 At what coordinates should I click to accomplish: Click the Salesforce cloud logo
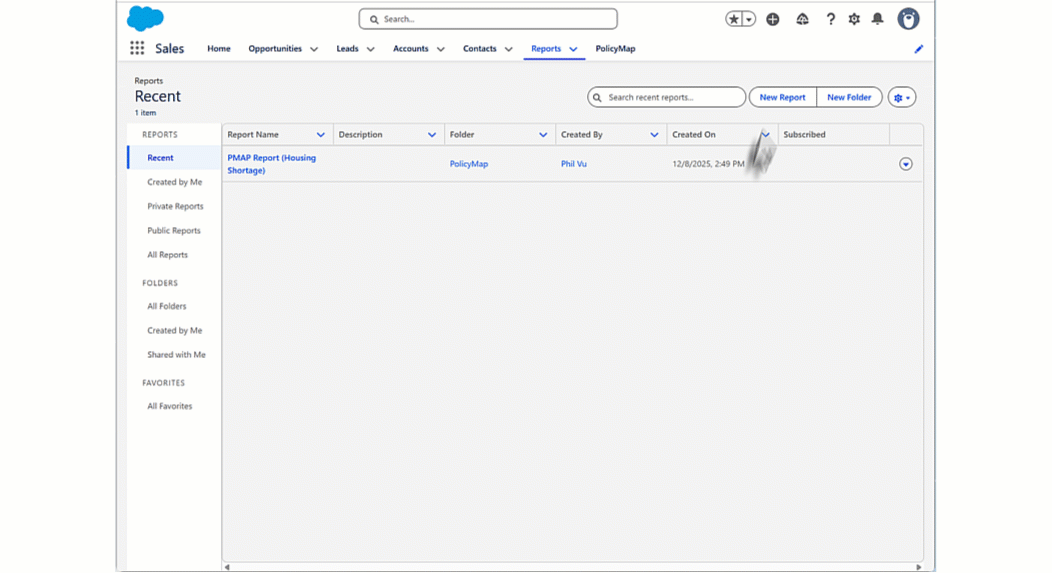click(x=145, y=18)
